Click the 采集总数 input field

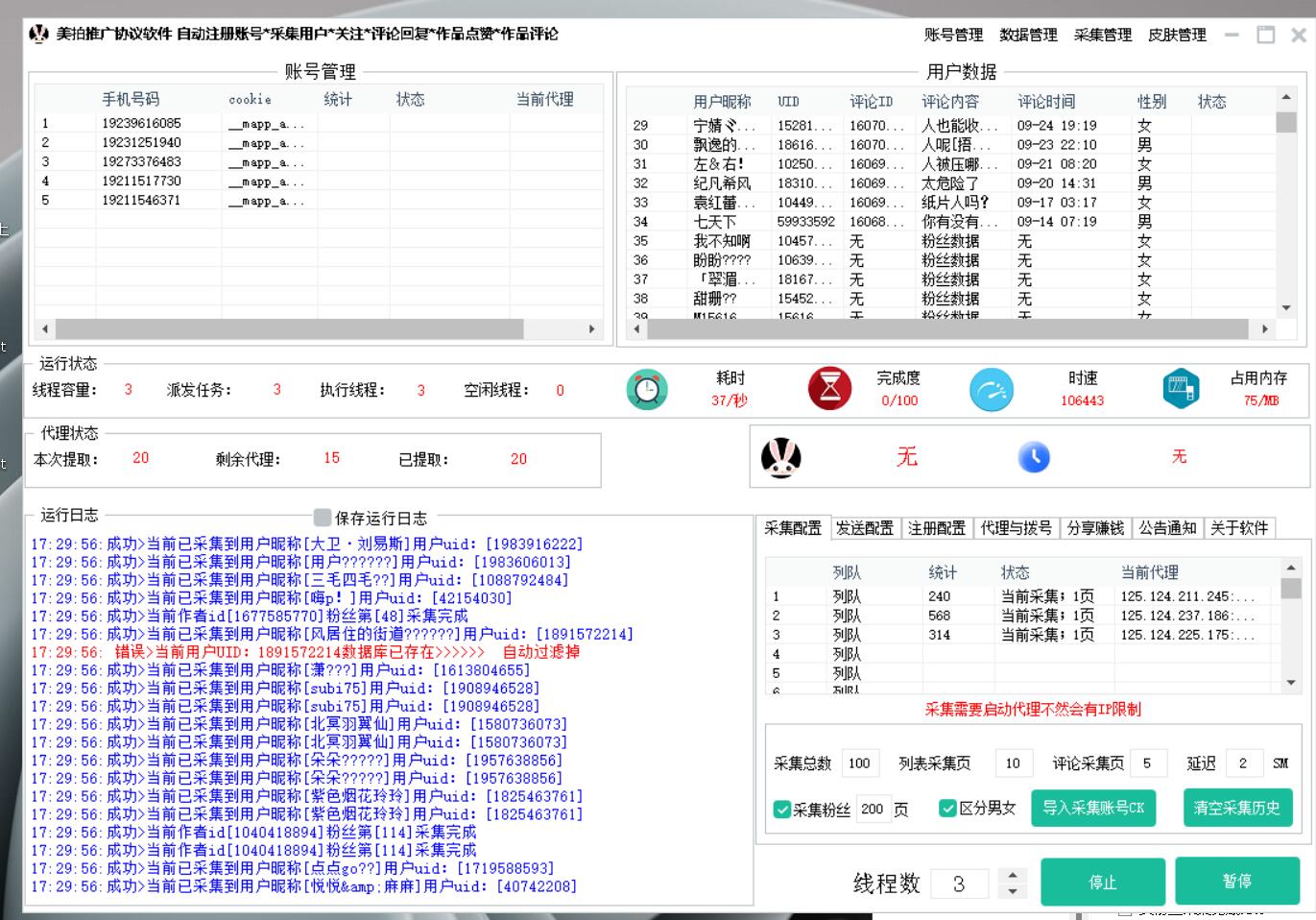(860, 763)
